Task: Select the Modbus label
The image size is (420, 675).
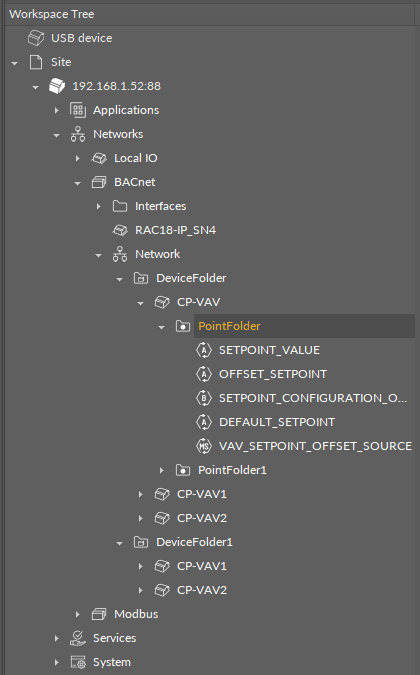Action: click(136, 614)
